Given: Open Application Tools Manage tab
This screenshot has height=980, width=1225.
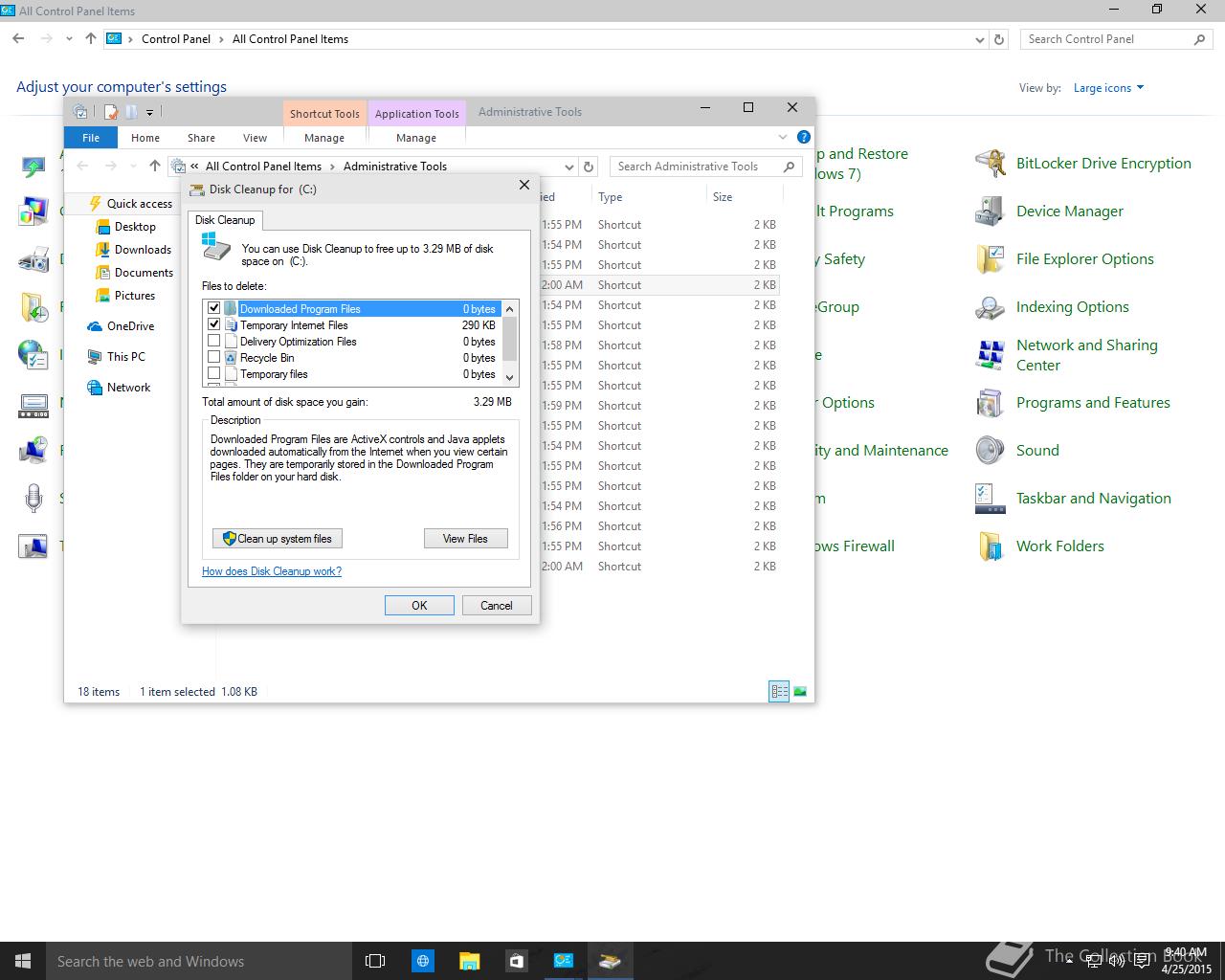Looking at the screenshot, I should click(416, 138).
